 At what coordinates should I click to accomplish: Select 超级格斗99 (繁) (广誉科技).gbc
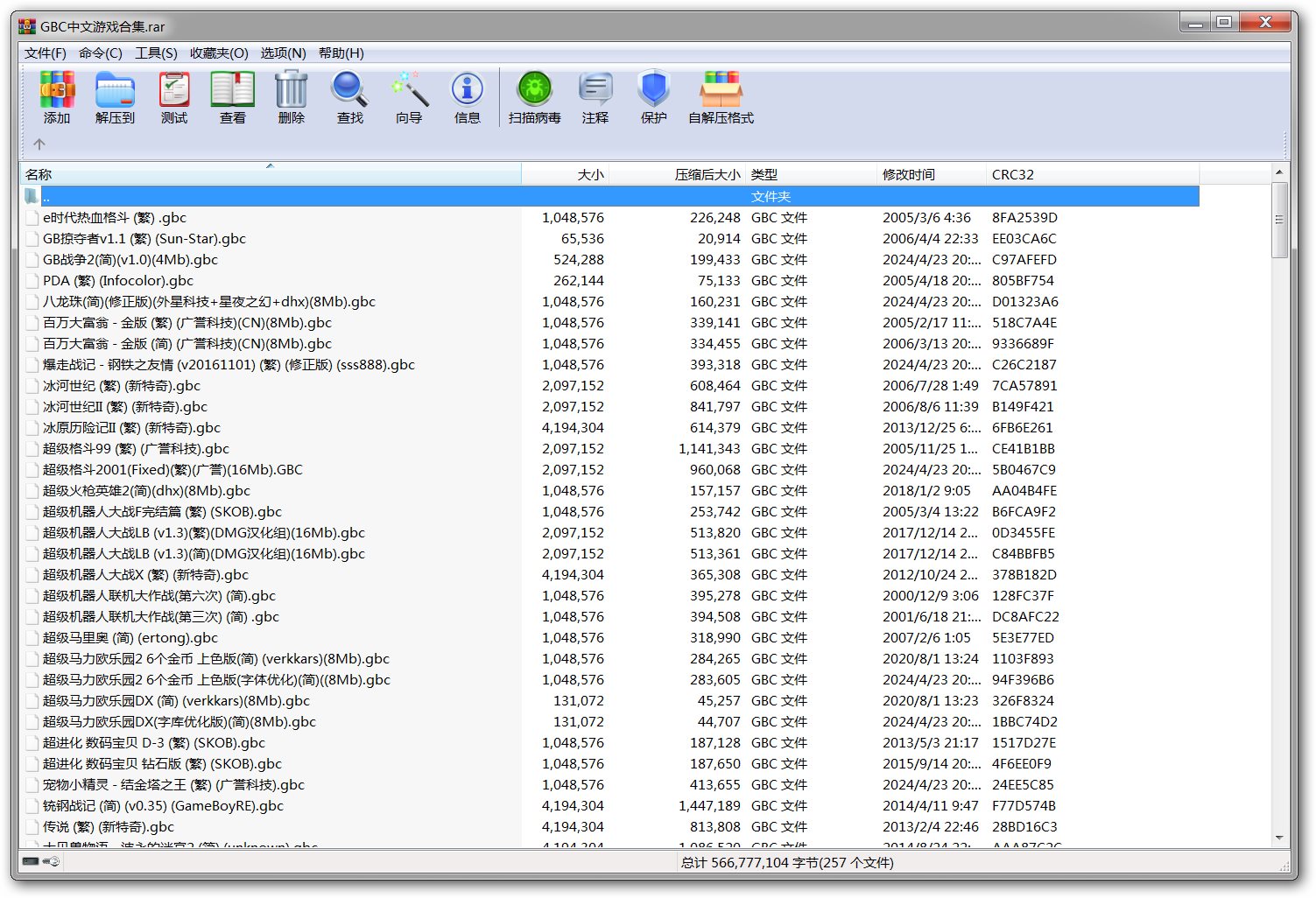click(x=136, y=449)
